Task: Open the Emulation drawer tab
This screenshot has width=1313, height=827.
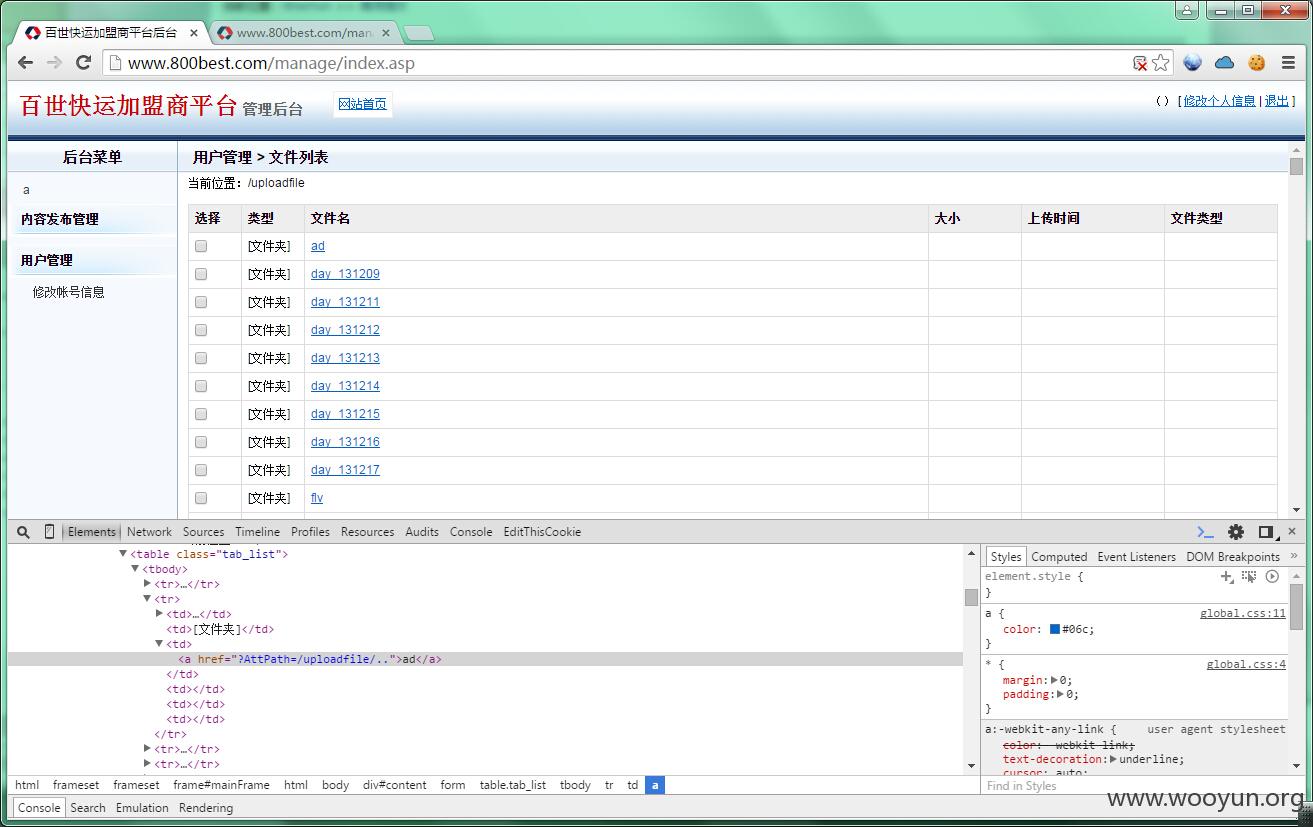Action: [142, 808]
